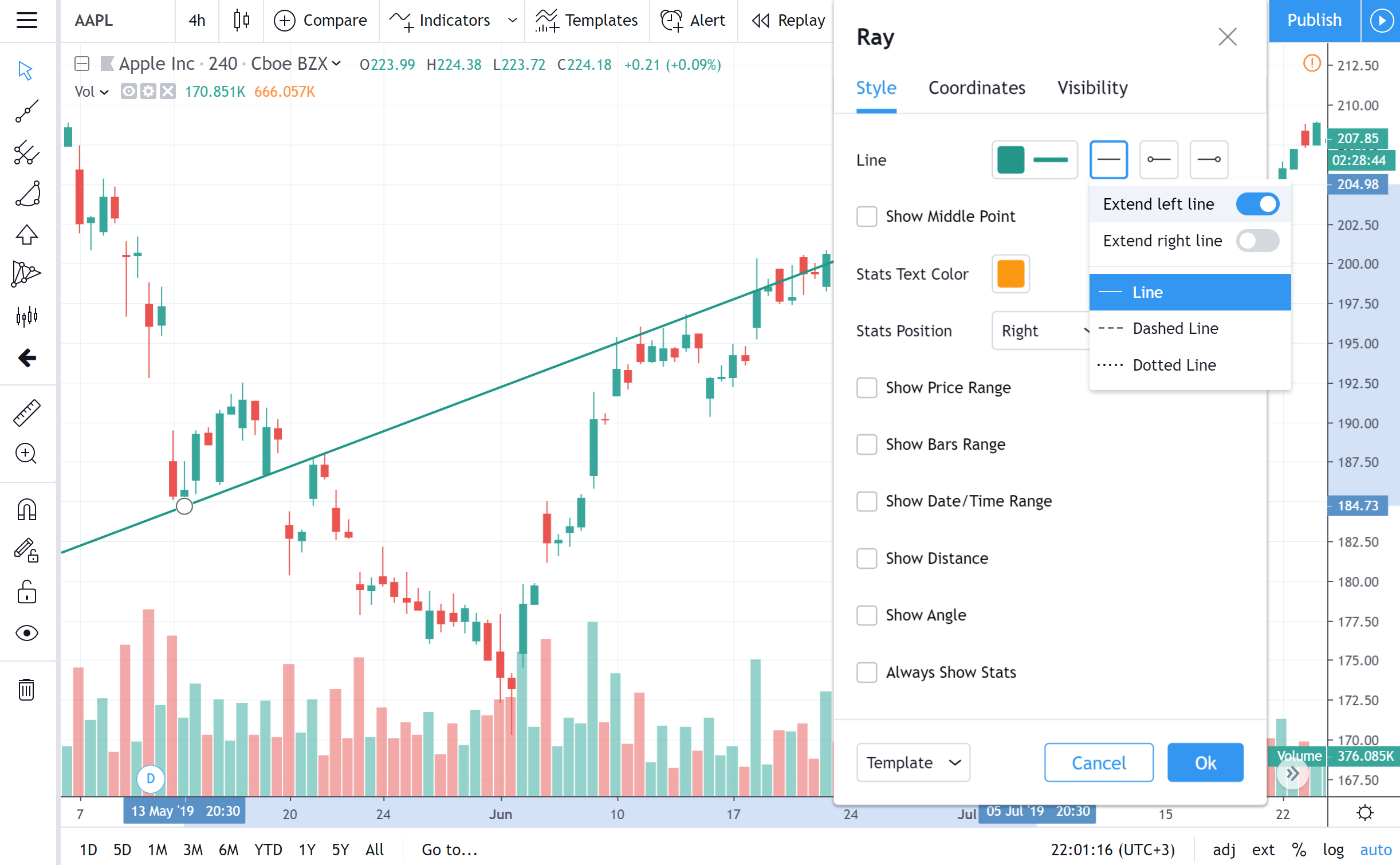Image resolution: width=1400 pixels, height=865 pixels.
Task: Click the ruler measure tool
Action: [27, 413]
